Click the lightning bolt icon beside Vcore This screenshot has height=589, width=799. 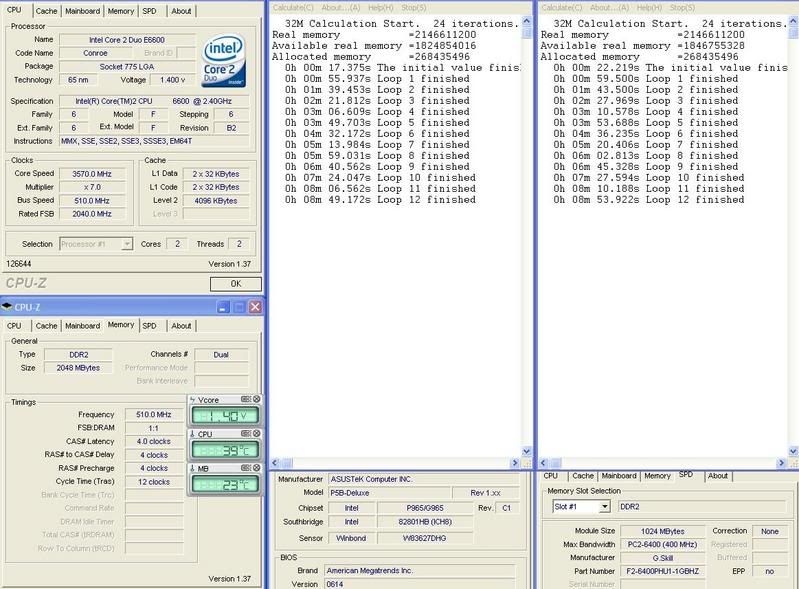(193, 400)
